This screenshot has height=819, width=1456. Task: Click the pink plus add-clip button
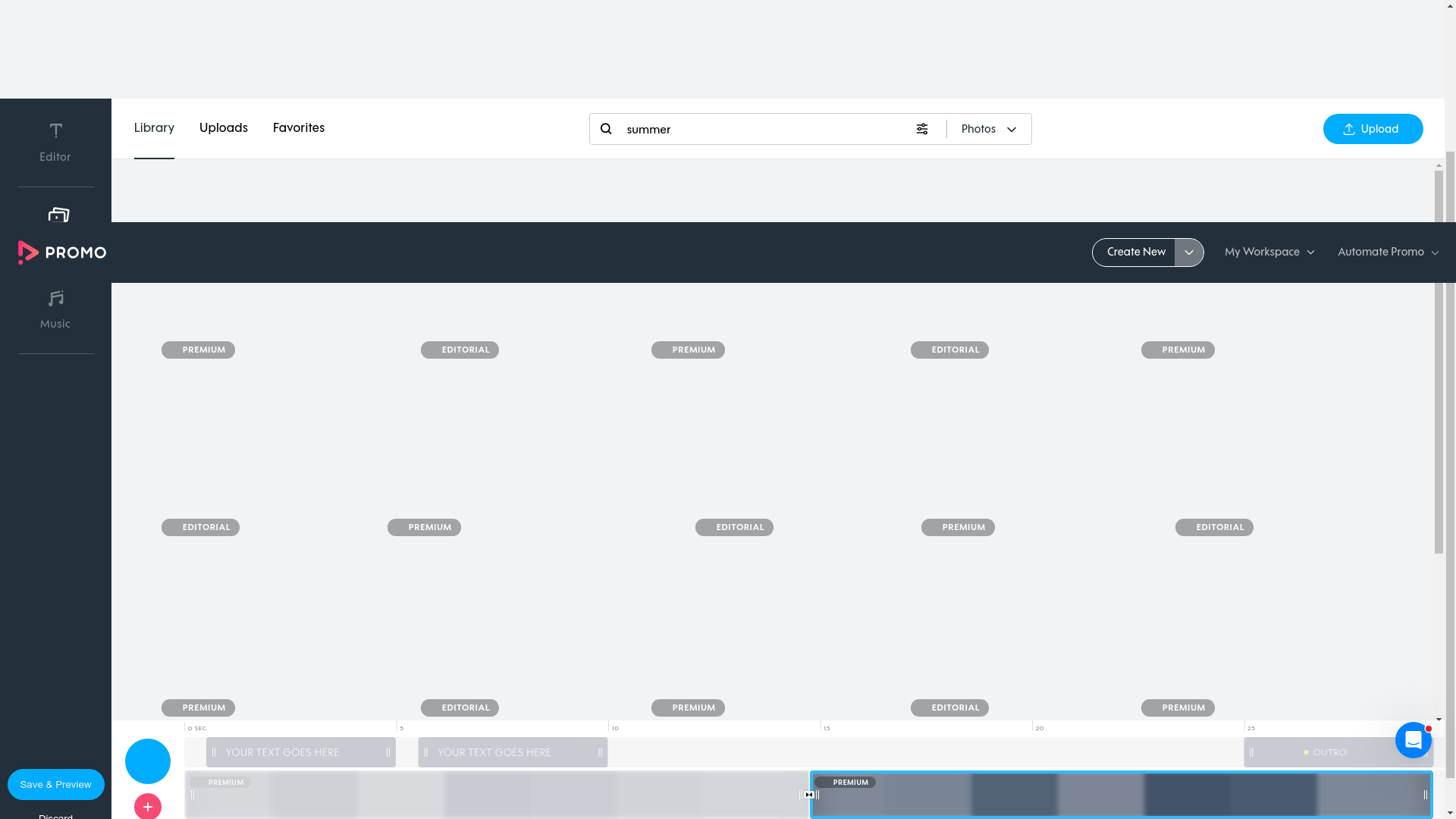pyautogui.click(x=148, y=806)
